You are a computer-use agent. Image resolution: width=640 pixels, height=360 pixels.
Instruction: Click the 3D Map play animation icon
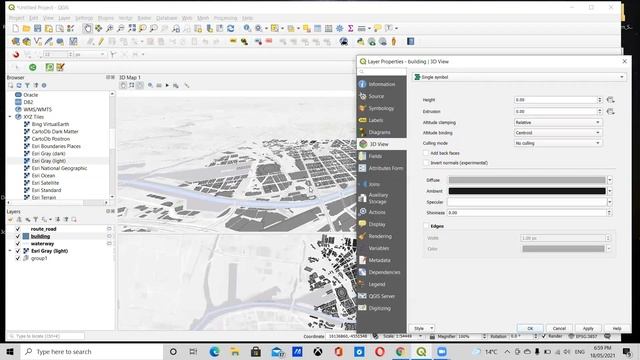coord(167,85)
